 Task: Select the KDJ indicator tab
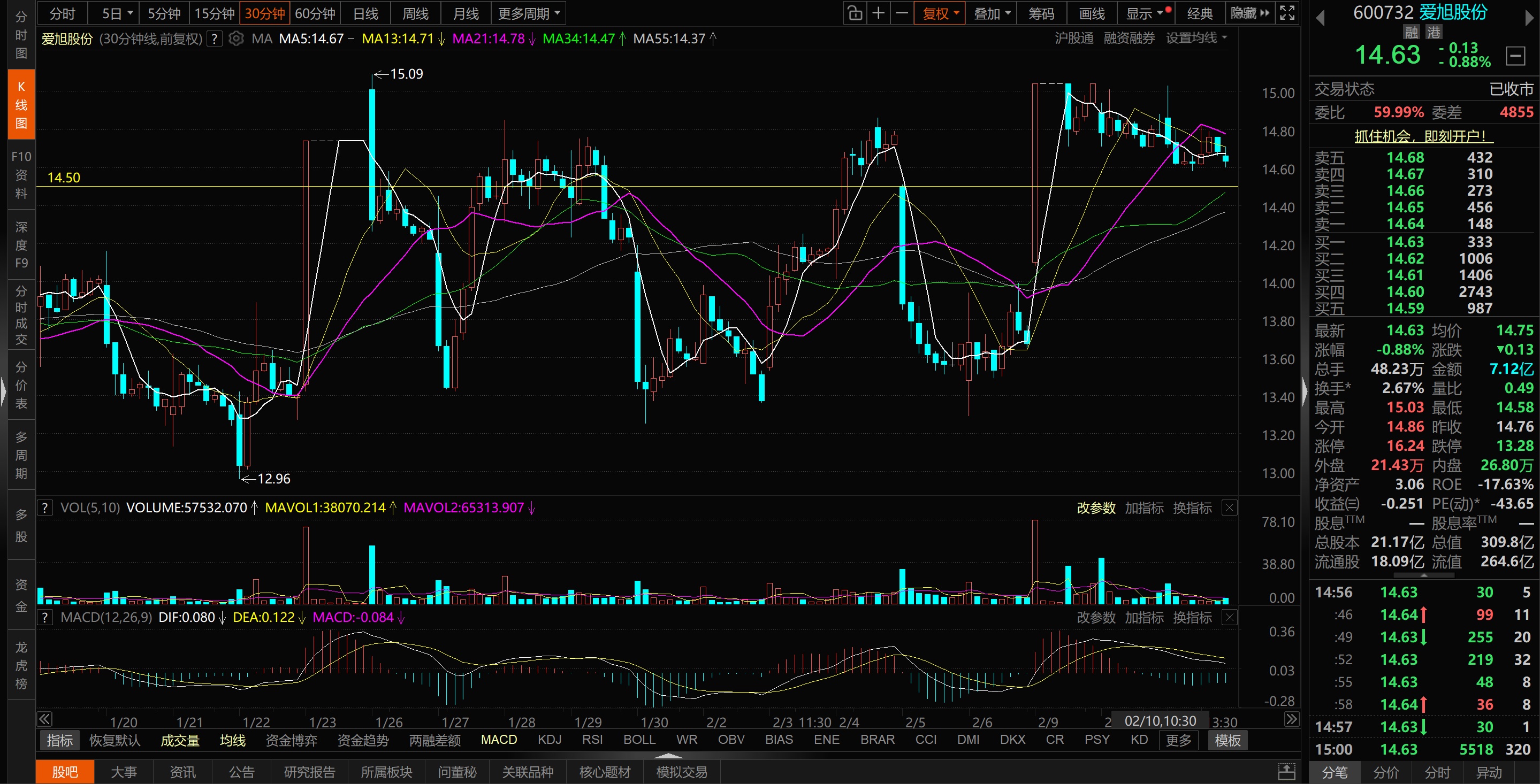click(549, 740)
